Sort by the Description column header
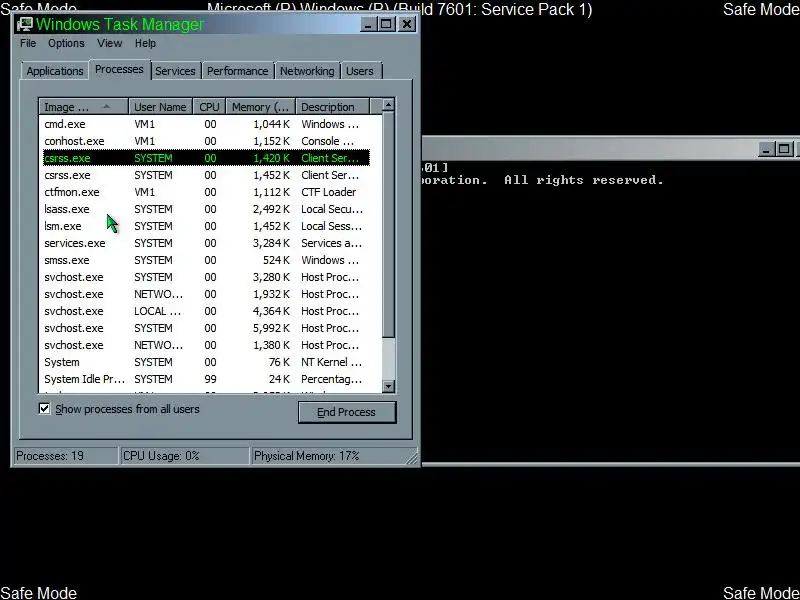800x600 pixels. tap(332, 107)
